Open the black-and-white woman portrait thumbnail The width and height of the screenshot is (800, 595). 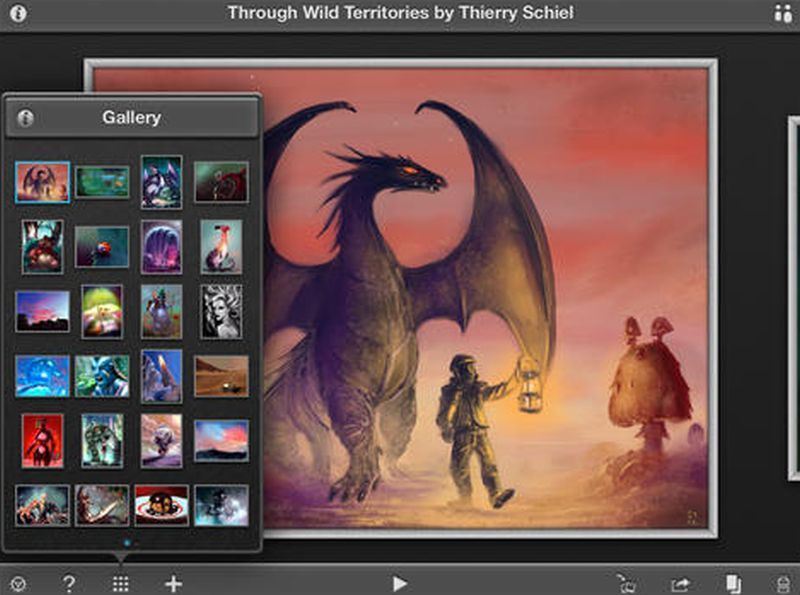click(x=221, y=311)
